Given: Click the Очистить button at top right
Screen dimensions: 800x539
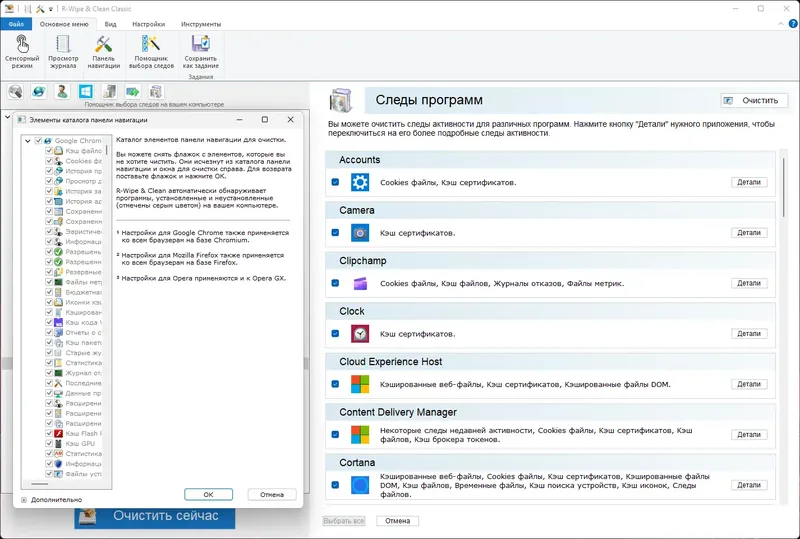Looking at the screenshot, I should [754, 101].
